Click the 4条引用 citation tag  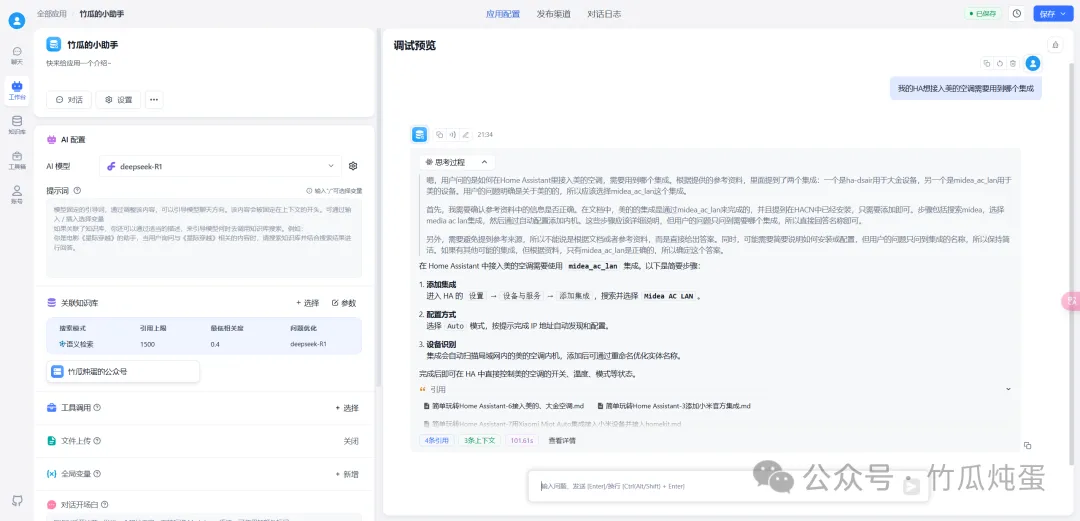click(x=437, y=440)
